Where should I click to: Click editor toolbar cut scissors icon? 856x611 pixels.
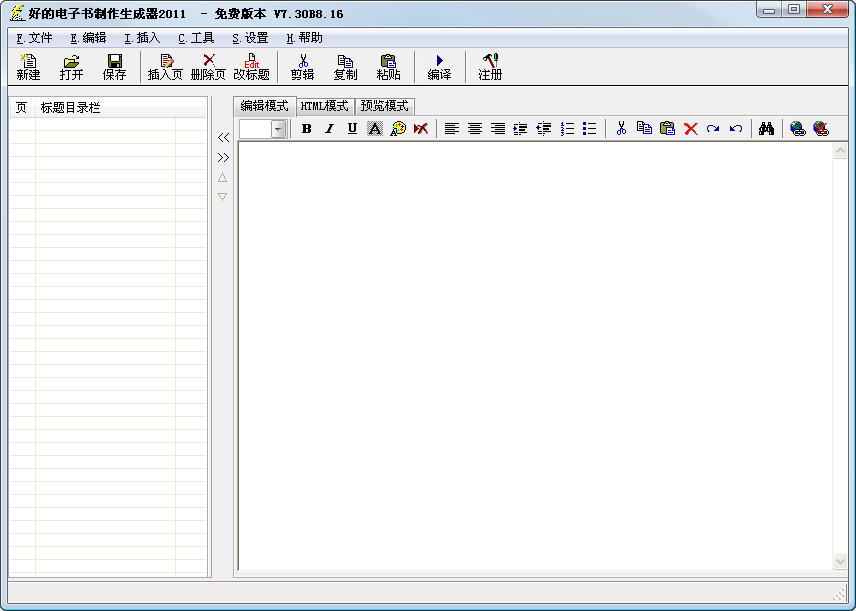(621, 129)
